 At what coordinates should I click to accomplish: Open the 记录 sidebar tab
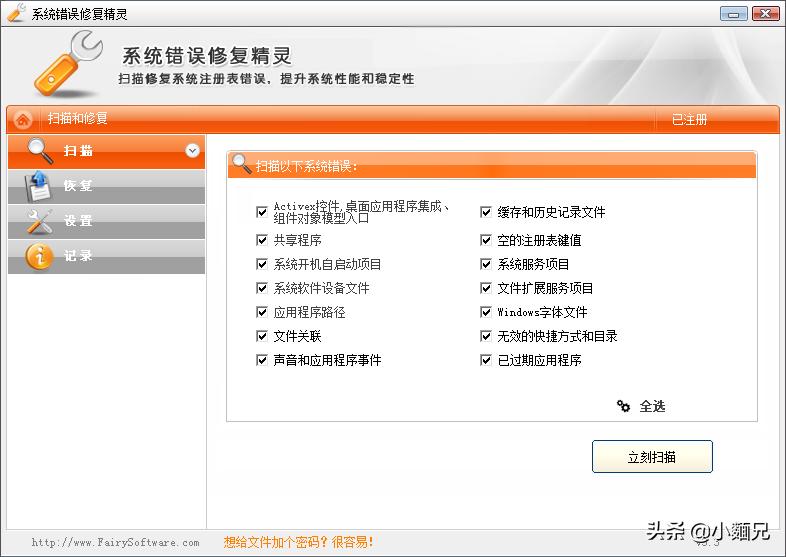coord(106,257)
